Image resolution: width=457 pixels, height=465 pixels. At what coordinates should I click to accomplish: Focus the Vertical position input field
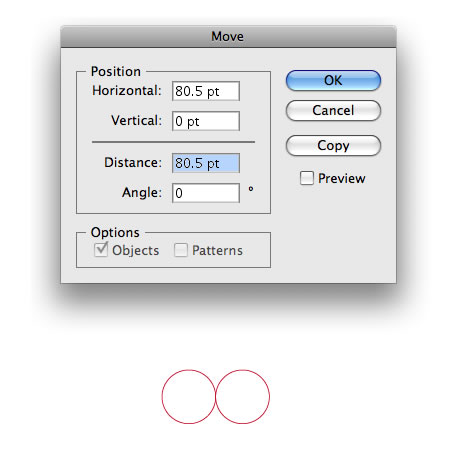206,121
